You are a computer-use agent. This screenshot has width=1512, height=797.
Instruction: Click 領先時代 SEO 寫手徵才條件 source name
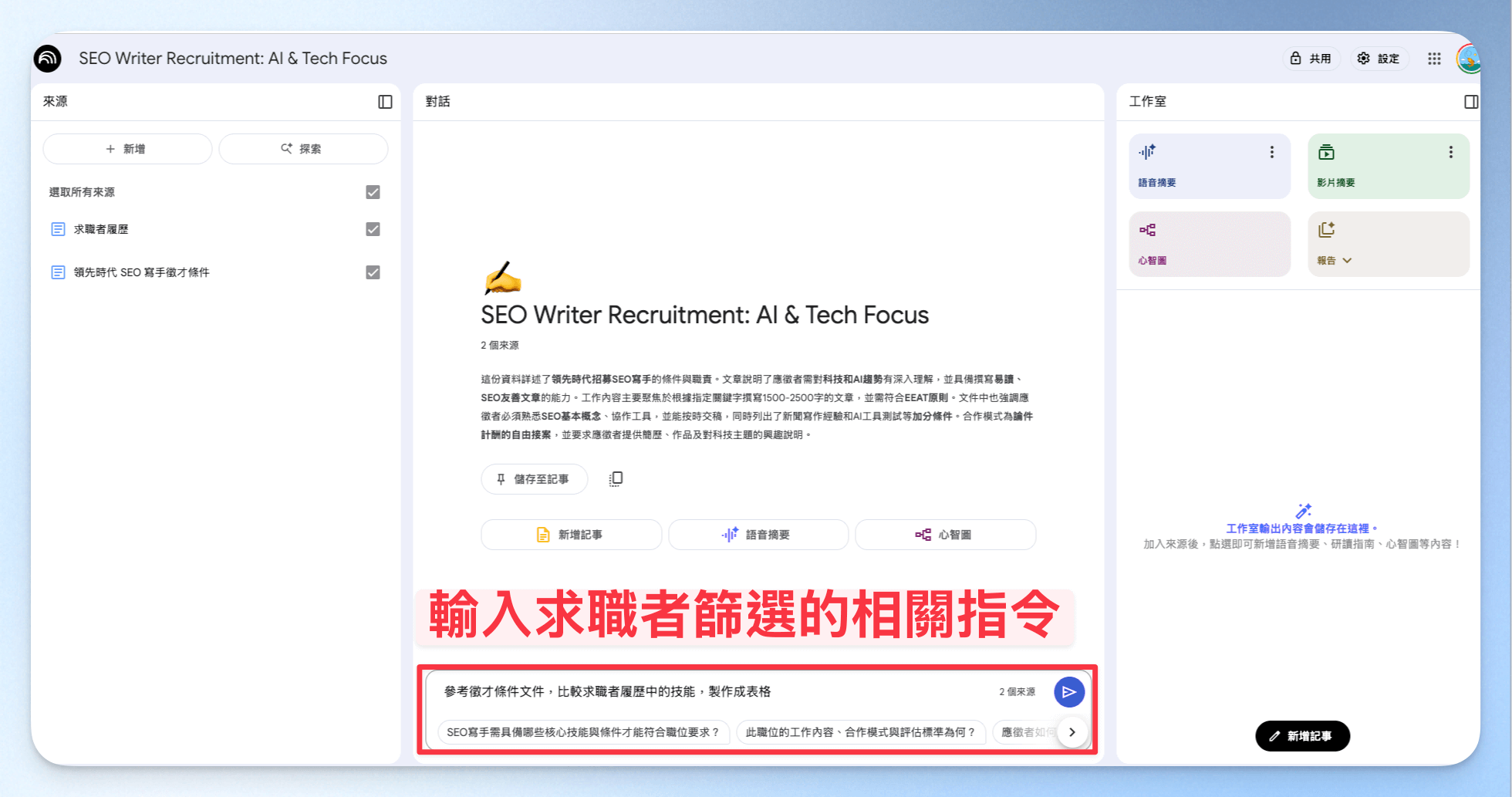142,272
